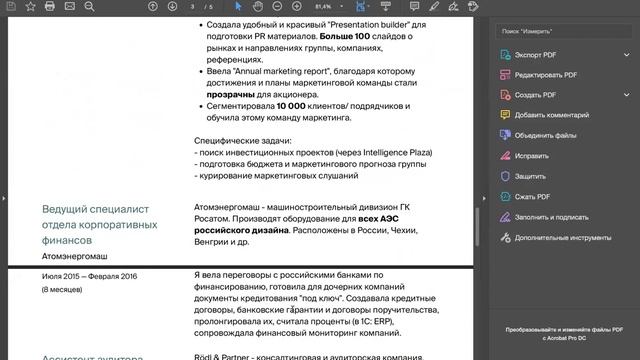Click the Объединить файлы icon
The image size is (640, 360).
pos(505,135)
